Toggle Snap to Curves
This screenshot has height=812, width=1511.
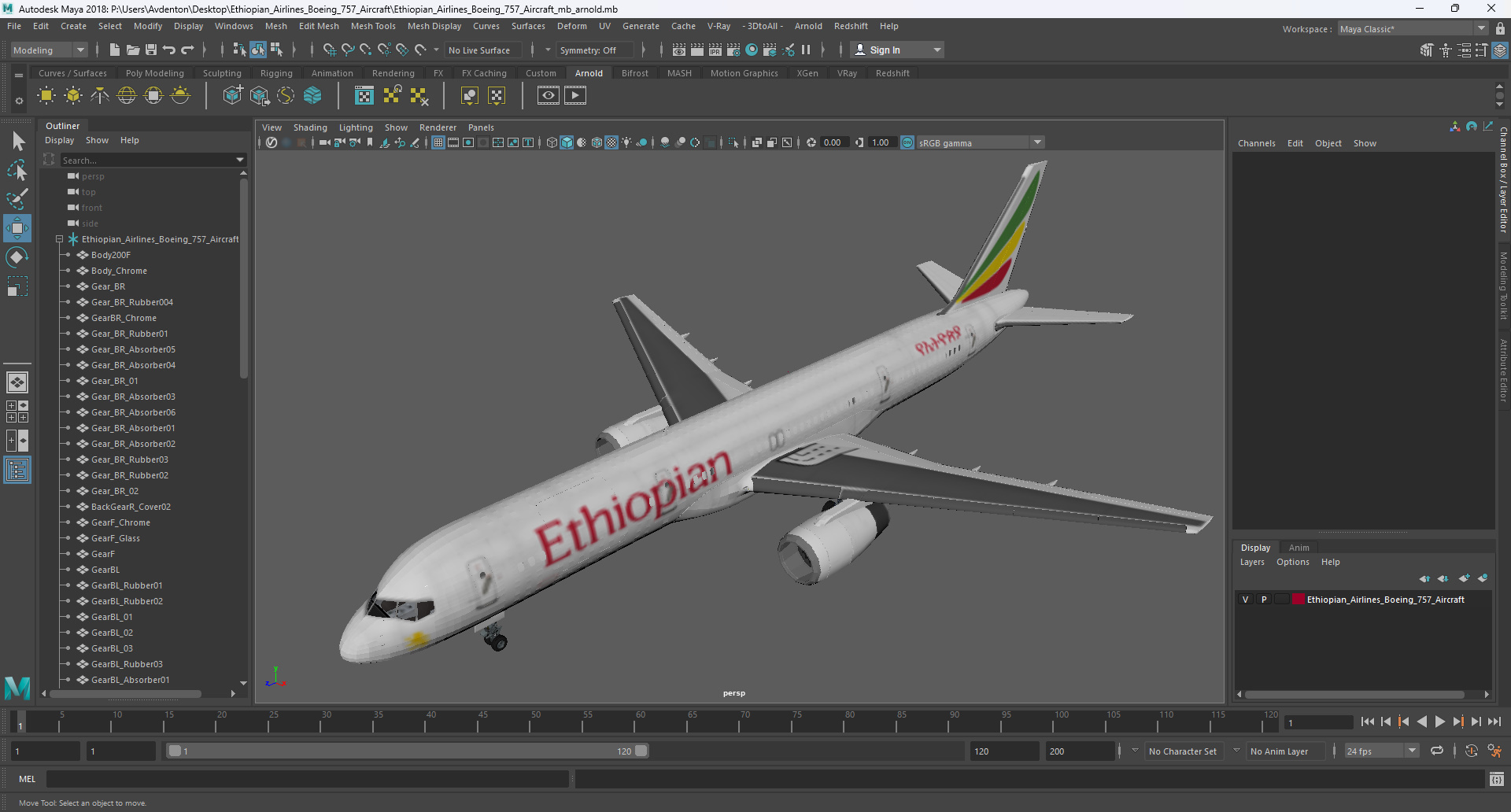[348, 50]
